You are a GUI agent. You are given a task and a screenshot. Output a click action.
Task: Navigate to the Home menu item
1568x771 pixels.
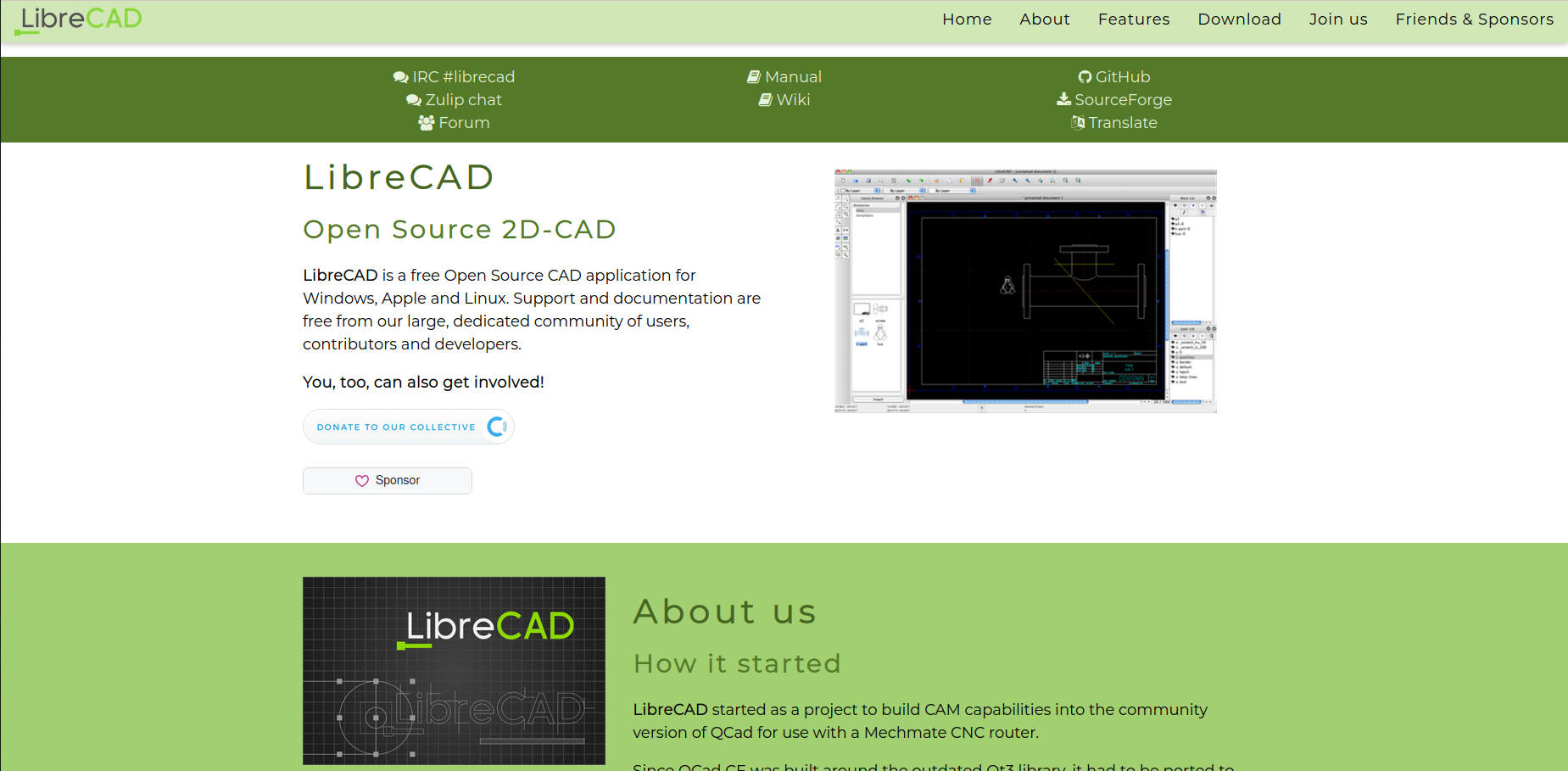966,19
